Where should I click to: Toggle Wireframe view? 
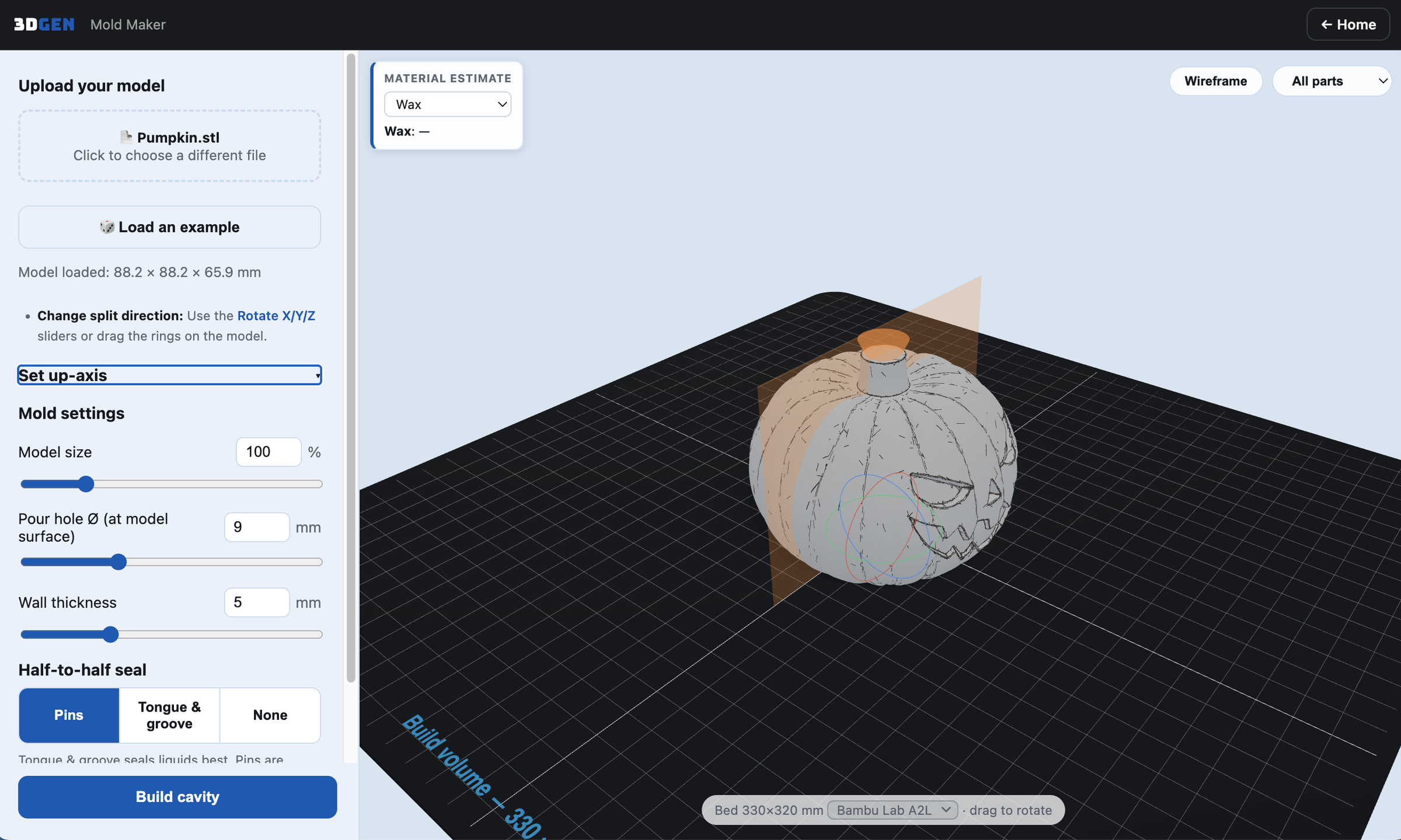(1215, 81)
